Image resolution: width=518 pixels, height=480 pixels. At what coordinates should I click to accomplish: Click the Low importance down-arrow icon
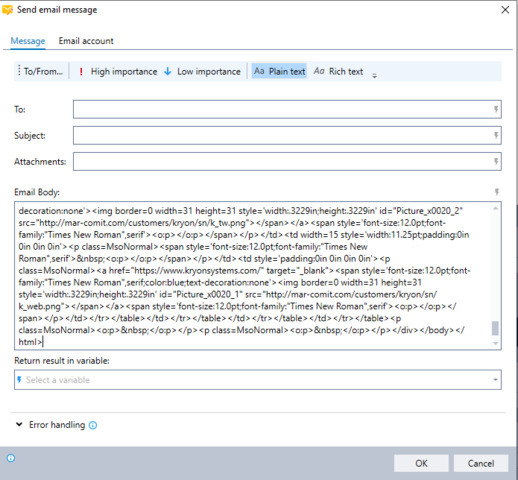(x=168, y=71)
